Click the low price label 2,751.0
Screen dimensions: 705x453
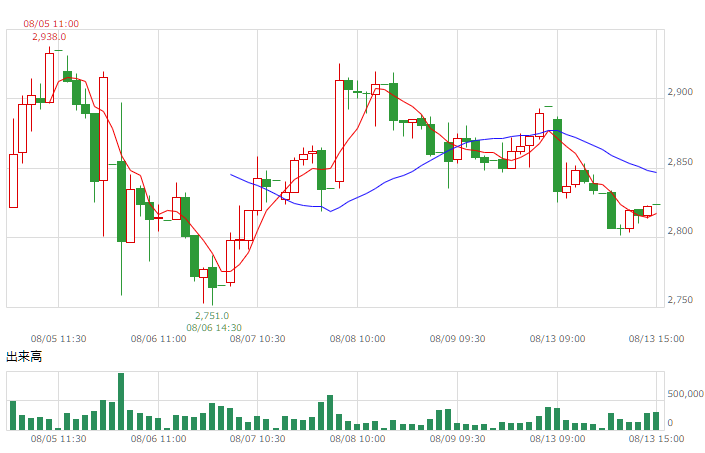(212, 316)
